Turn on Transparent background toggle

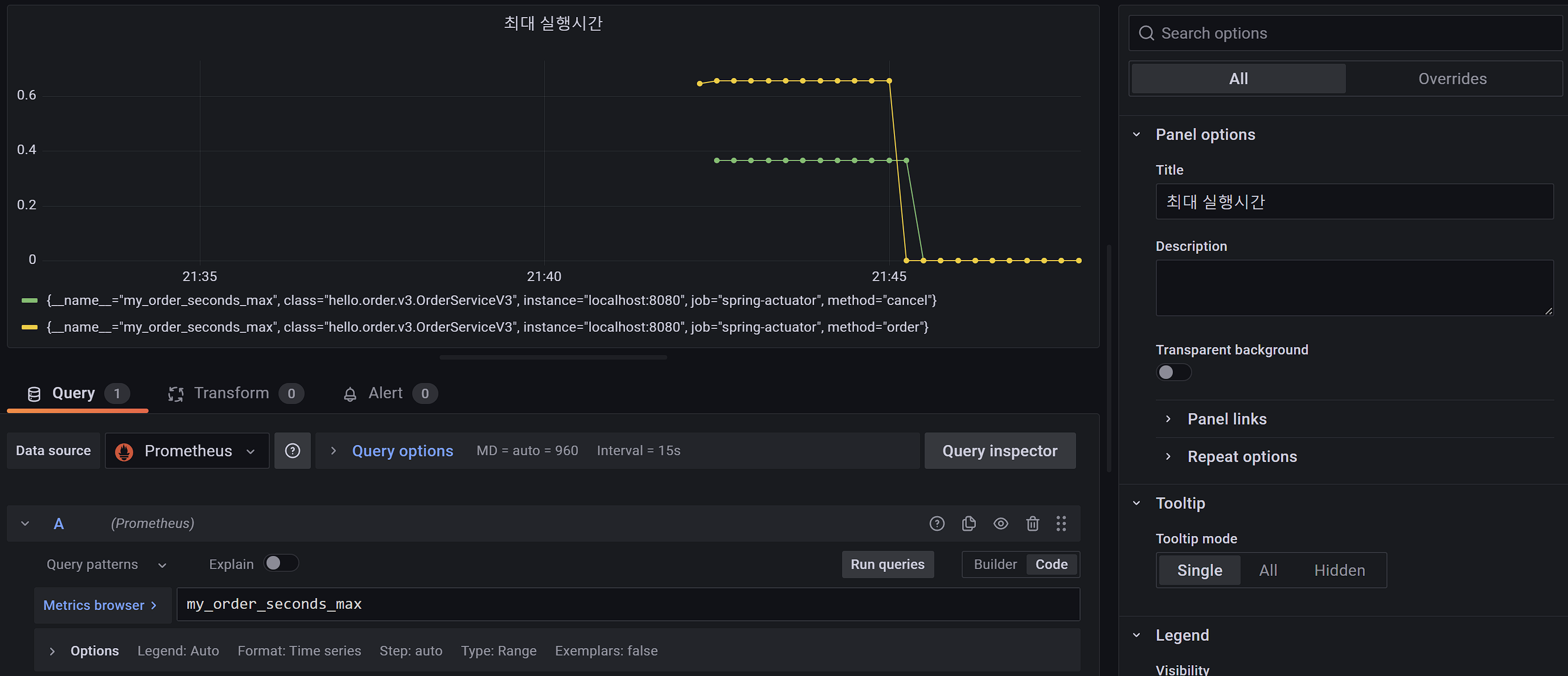click(x=1173, y=372)
